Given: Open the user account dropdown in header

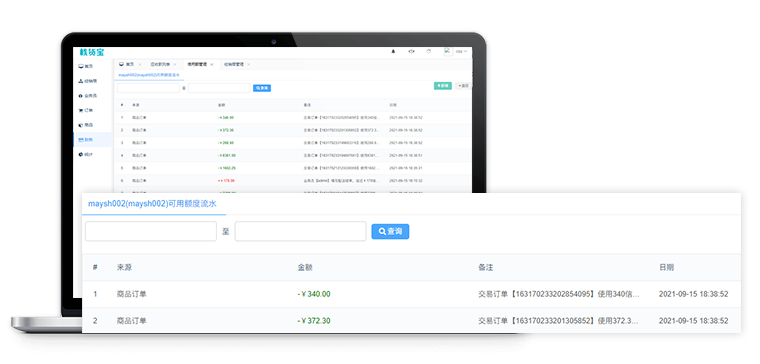Looking at the screenshot, I should click(x=456, y=51).
